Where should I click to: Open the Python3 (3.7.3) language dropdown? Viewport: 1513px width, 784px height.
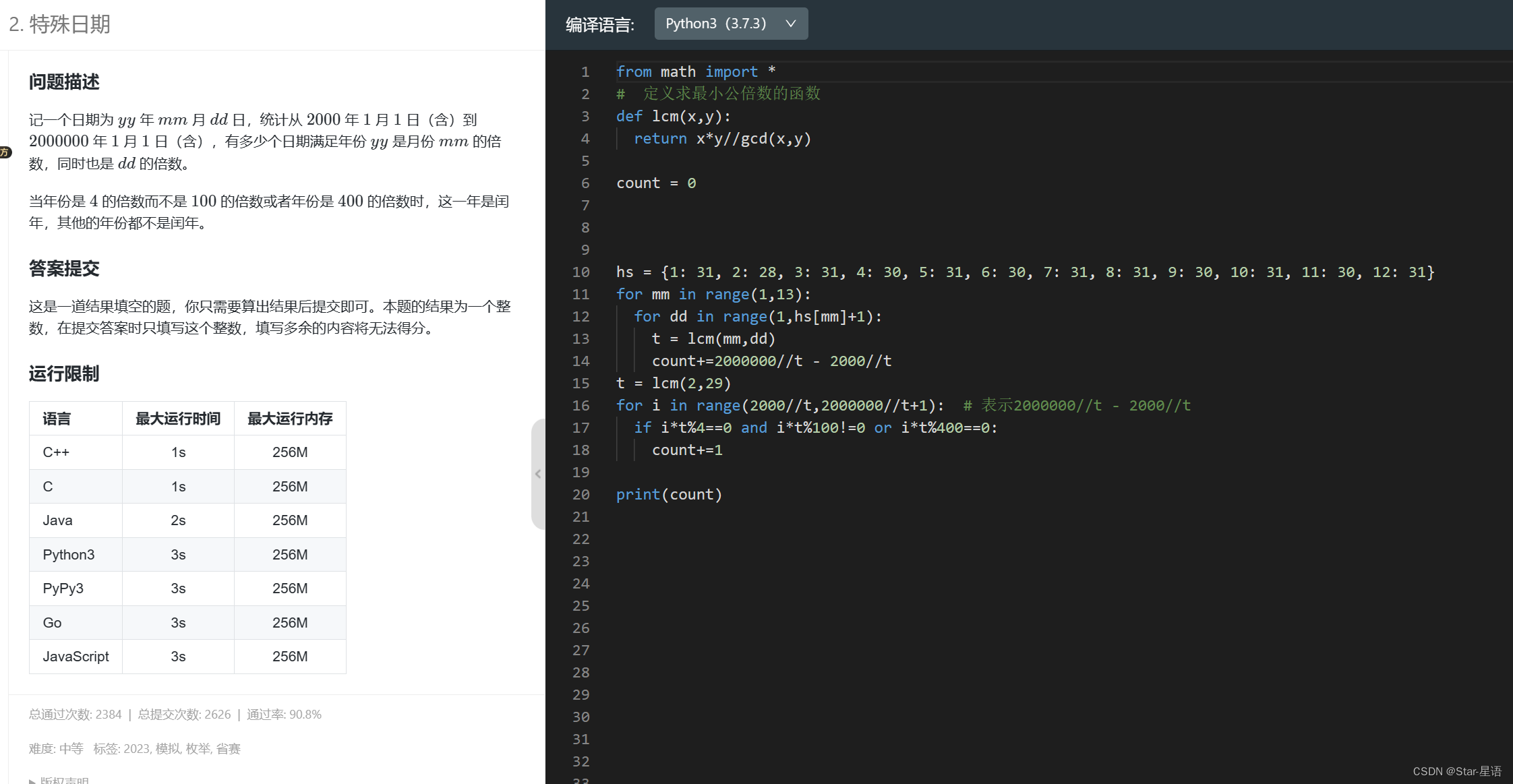click(731, 24)
